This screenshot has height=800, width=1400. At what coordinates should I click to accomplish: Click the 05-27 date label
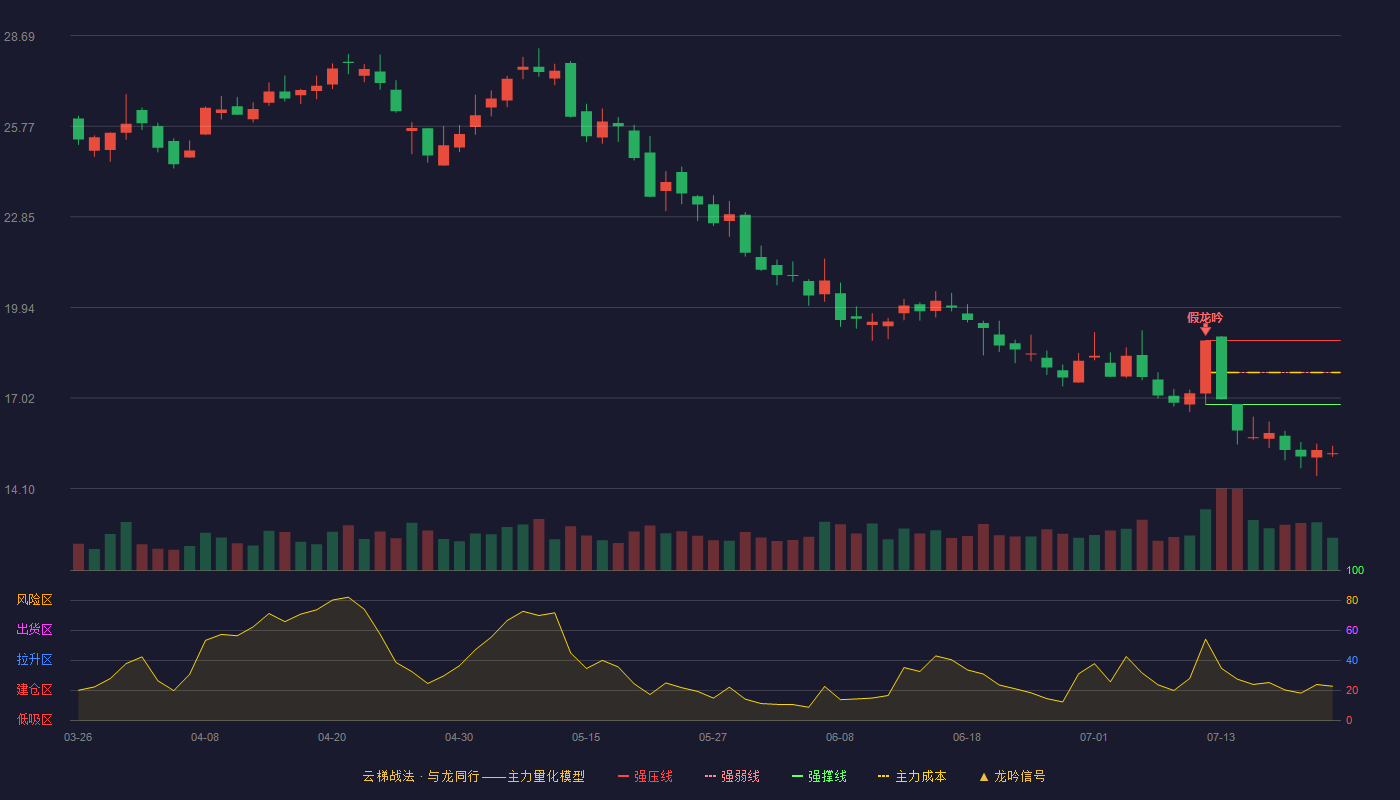tap(713, 737)
